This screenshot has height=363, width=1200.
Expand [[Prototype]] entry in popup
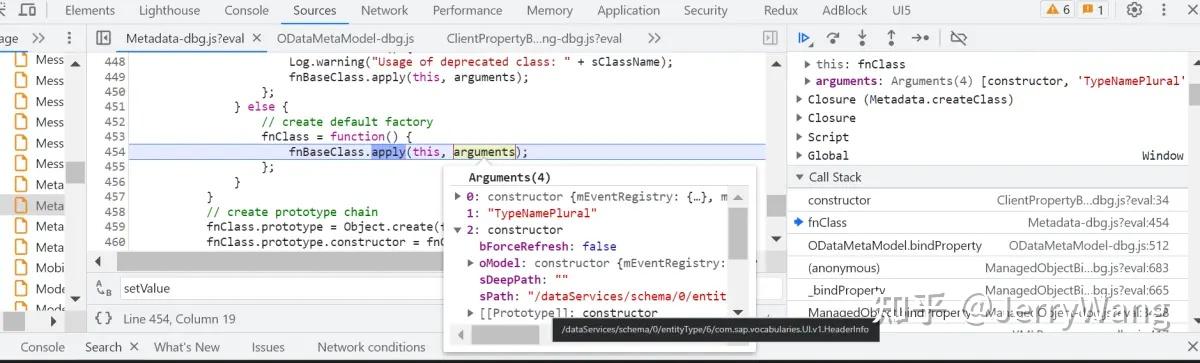click(471, 313)
